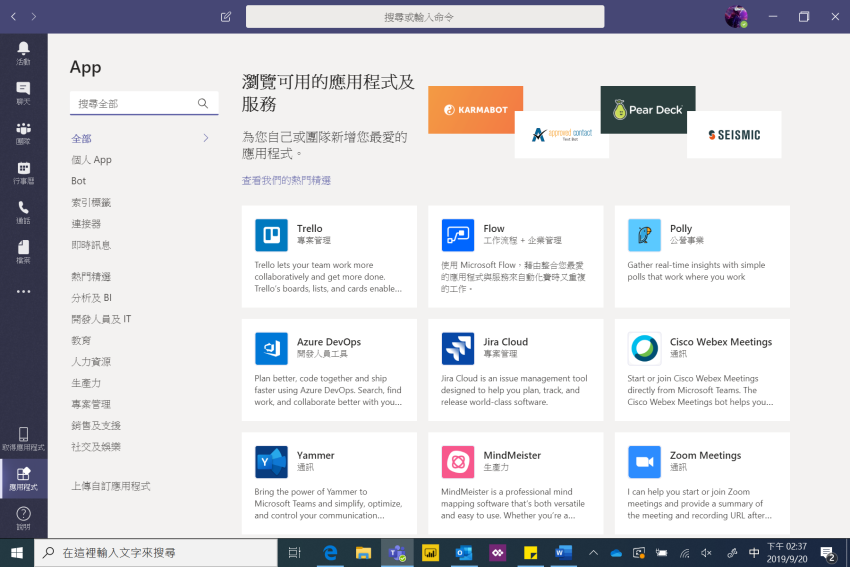The width and height of the screenshot is (850, 567).
Task: Select the Apps sidebar icon
Action: click(x=23, y=479)
